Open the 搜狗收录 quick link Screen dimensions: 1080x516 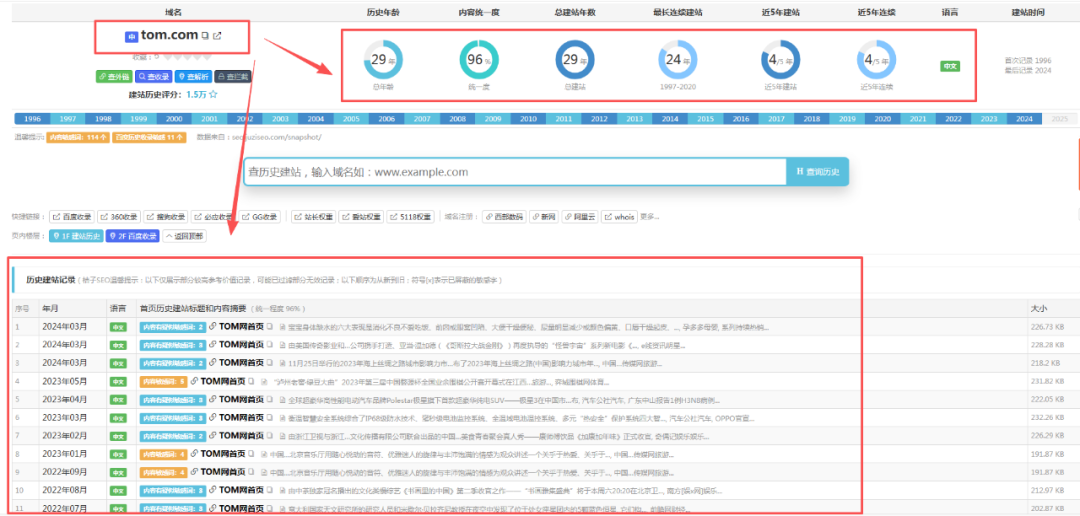tap(167, 216)
